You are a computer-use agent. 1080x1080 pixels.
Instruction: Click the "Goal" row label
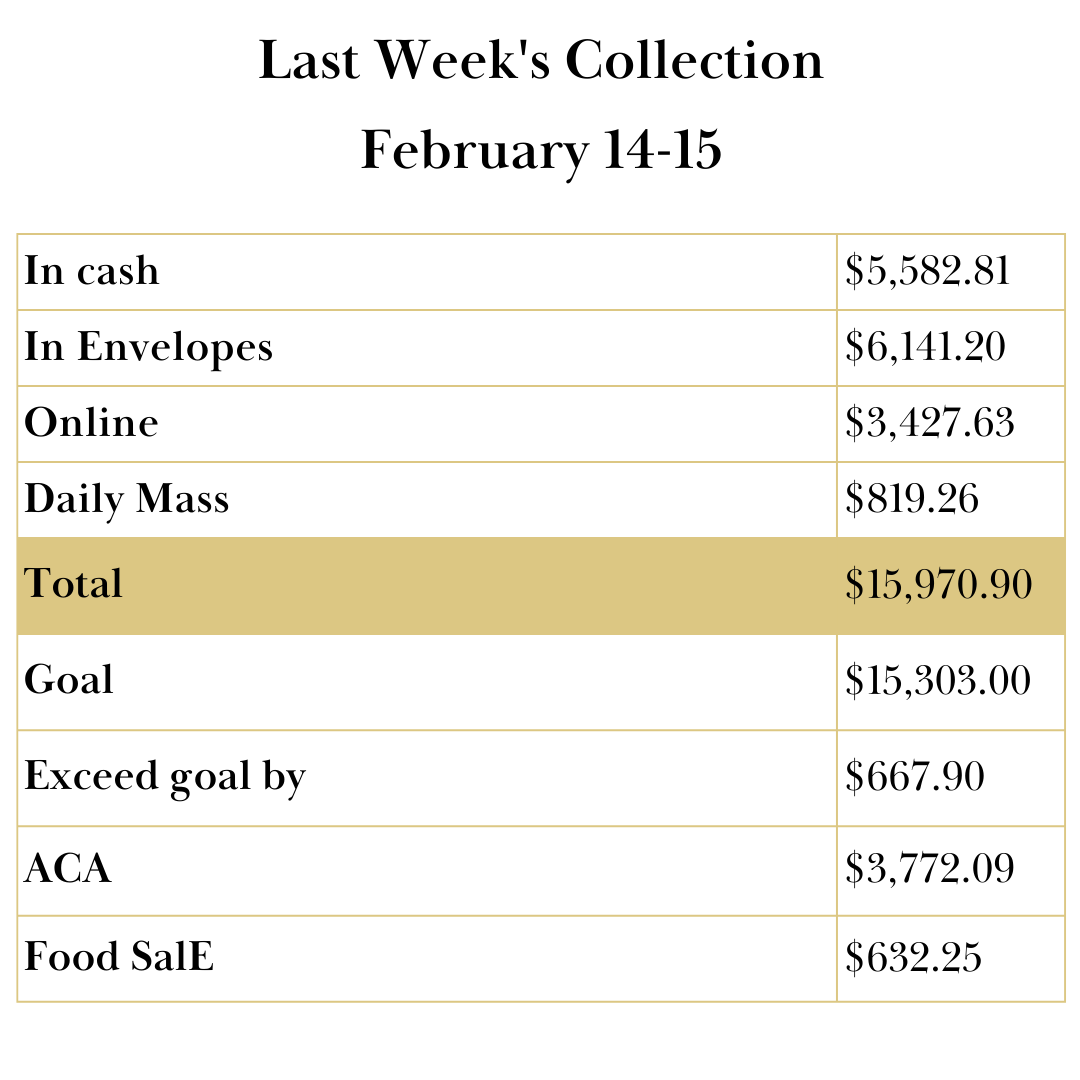click(69, 680)
